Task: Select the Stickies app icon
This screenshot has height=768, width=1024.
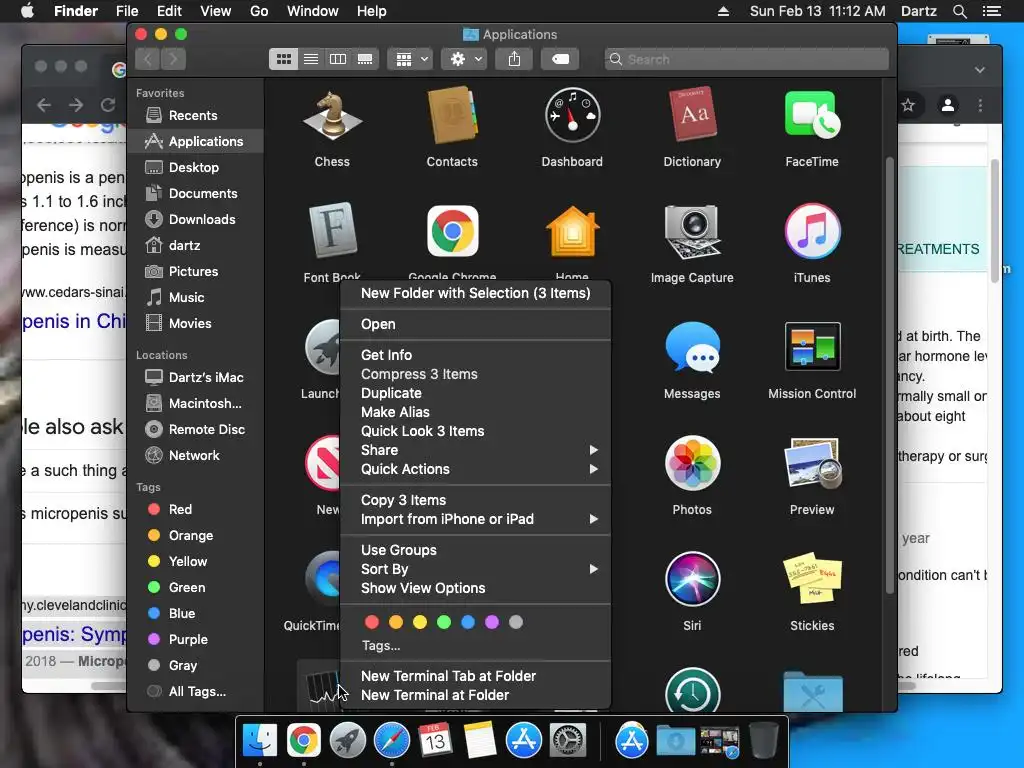Action: pos(812,579)
